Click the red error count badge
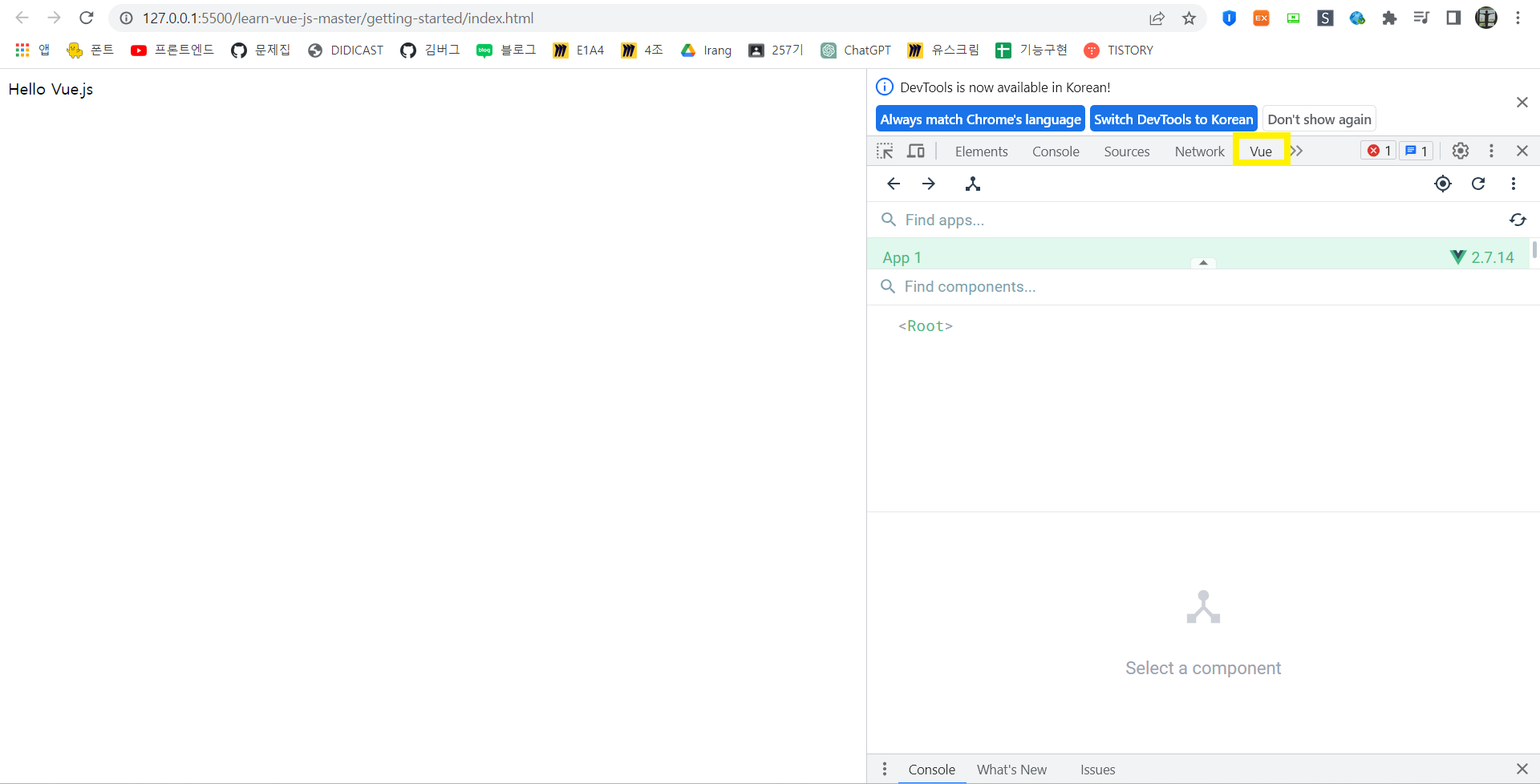The height and width of the screenshot is (784, 1540). click(1379, 151)
